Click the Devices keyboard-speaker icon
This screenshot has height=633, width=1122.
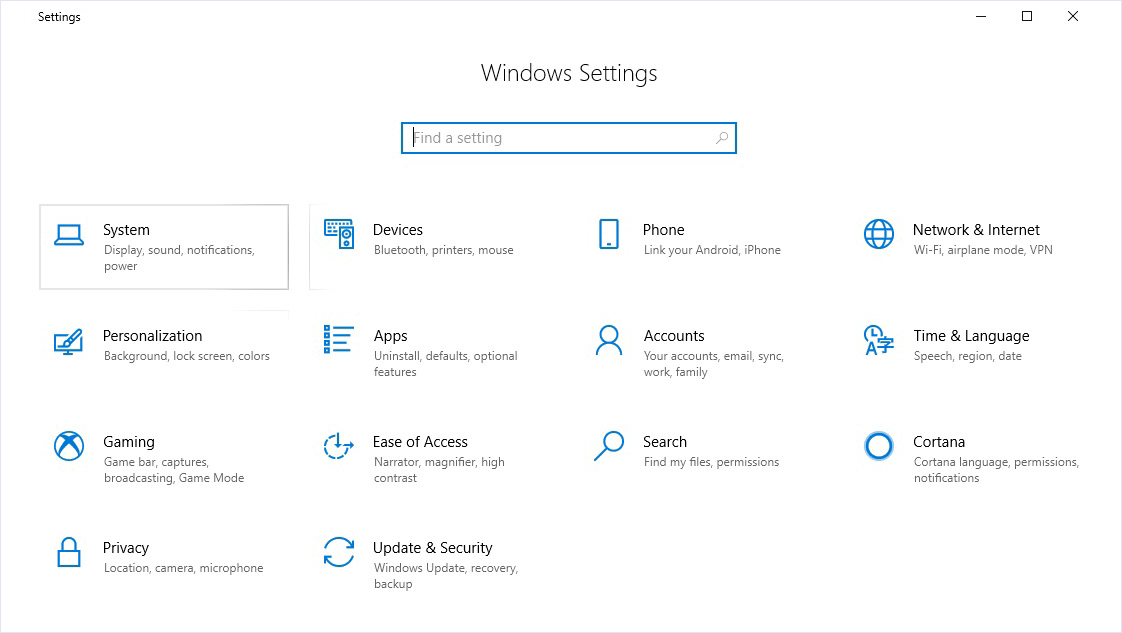tap(338, 234)
